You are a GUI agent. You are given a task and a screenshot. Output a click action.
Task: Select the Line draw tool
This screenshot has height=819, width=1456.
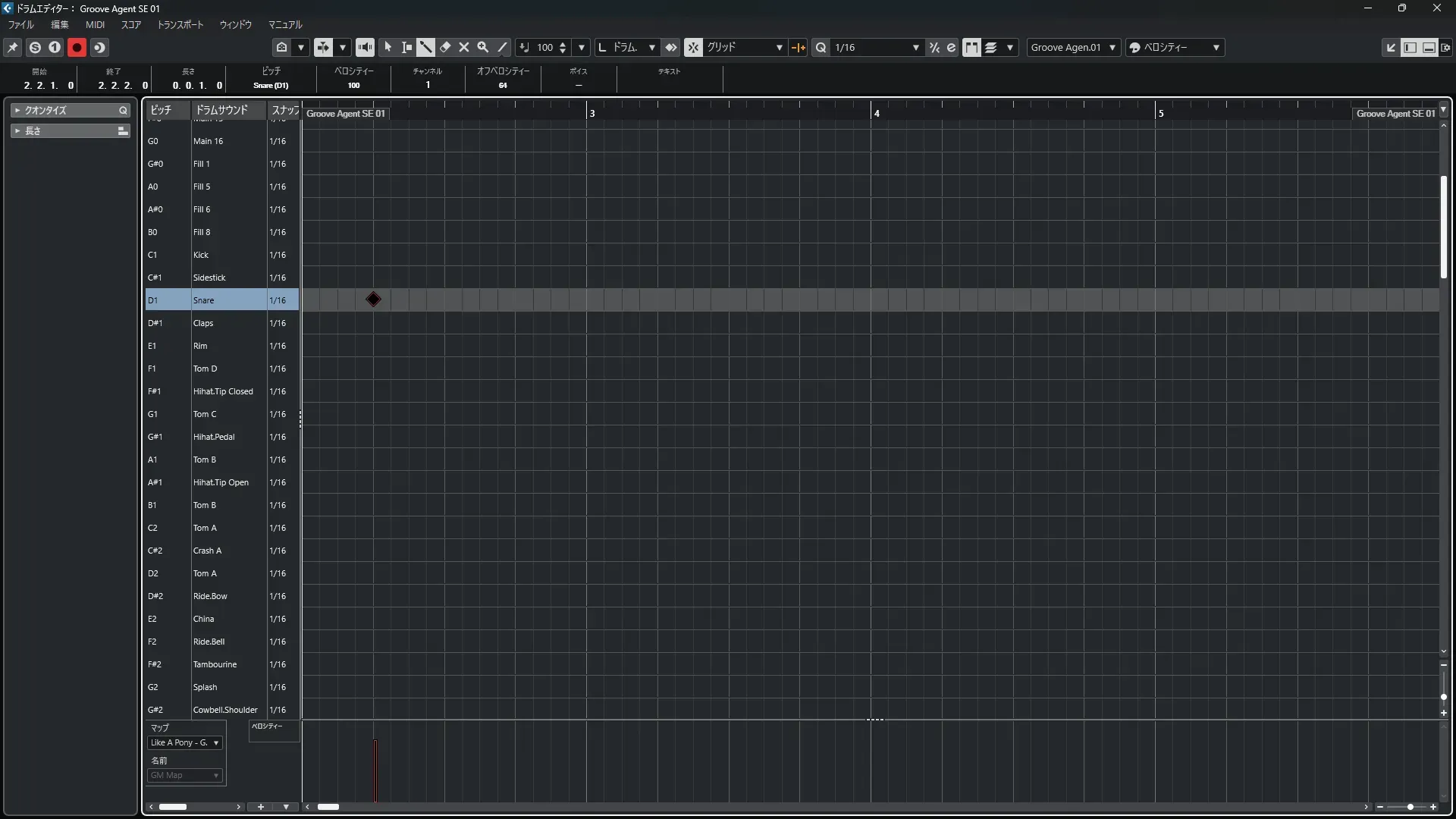tap(502, 47)
